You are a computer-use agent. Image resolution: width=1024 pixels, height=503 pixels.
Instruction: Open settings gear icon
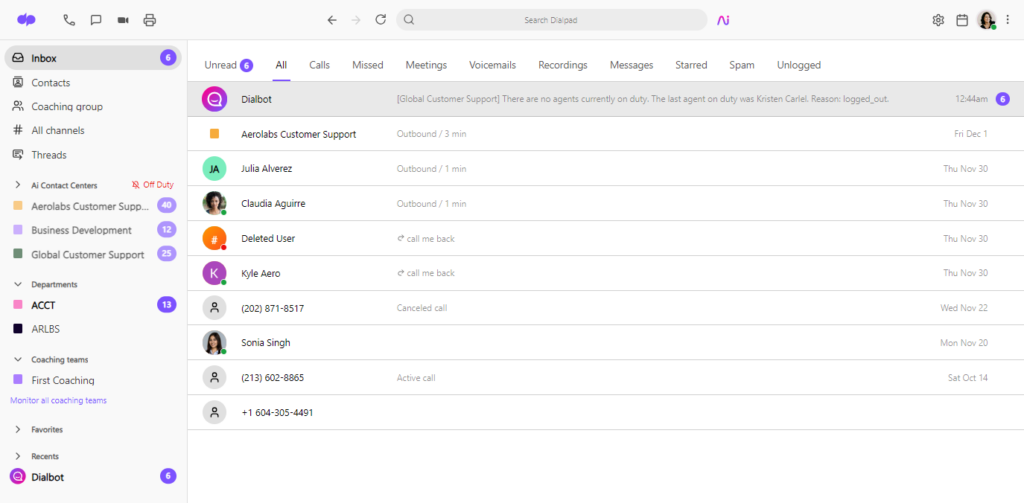tap(938, 20)
